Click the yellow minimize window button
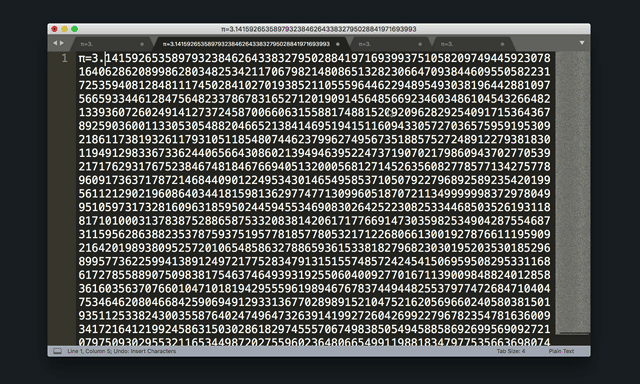The image size is (640, 384). pyautogui.click(x=64, y=29)
